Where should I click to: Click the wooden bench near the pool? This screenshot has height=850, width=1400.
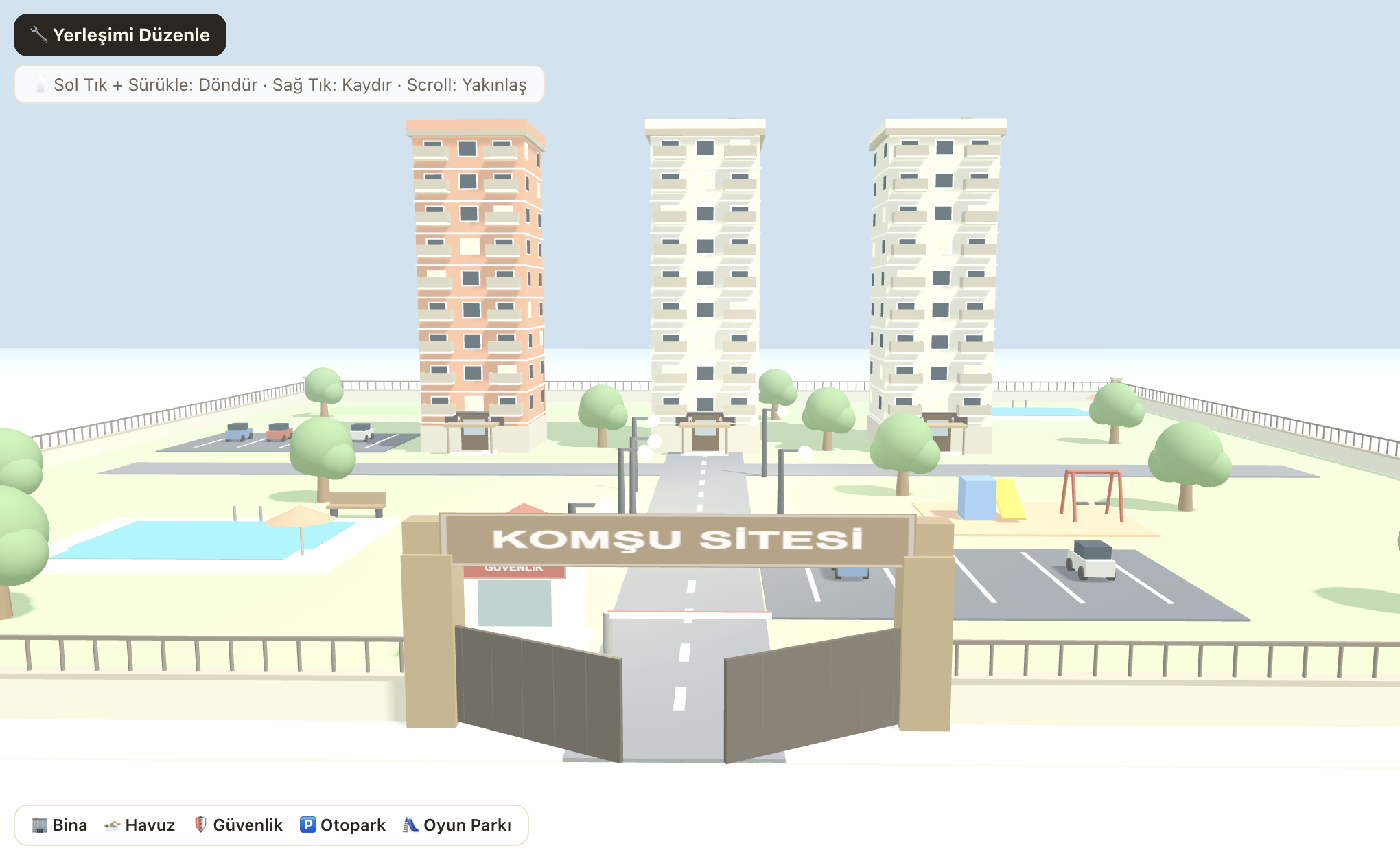click(357, 503)
